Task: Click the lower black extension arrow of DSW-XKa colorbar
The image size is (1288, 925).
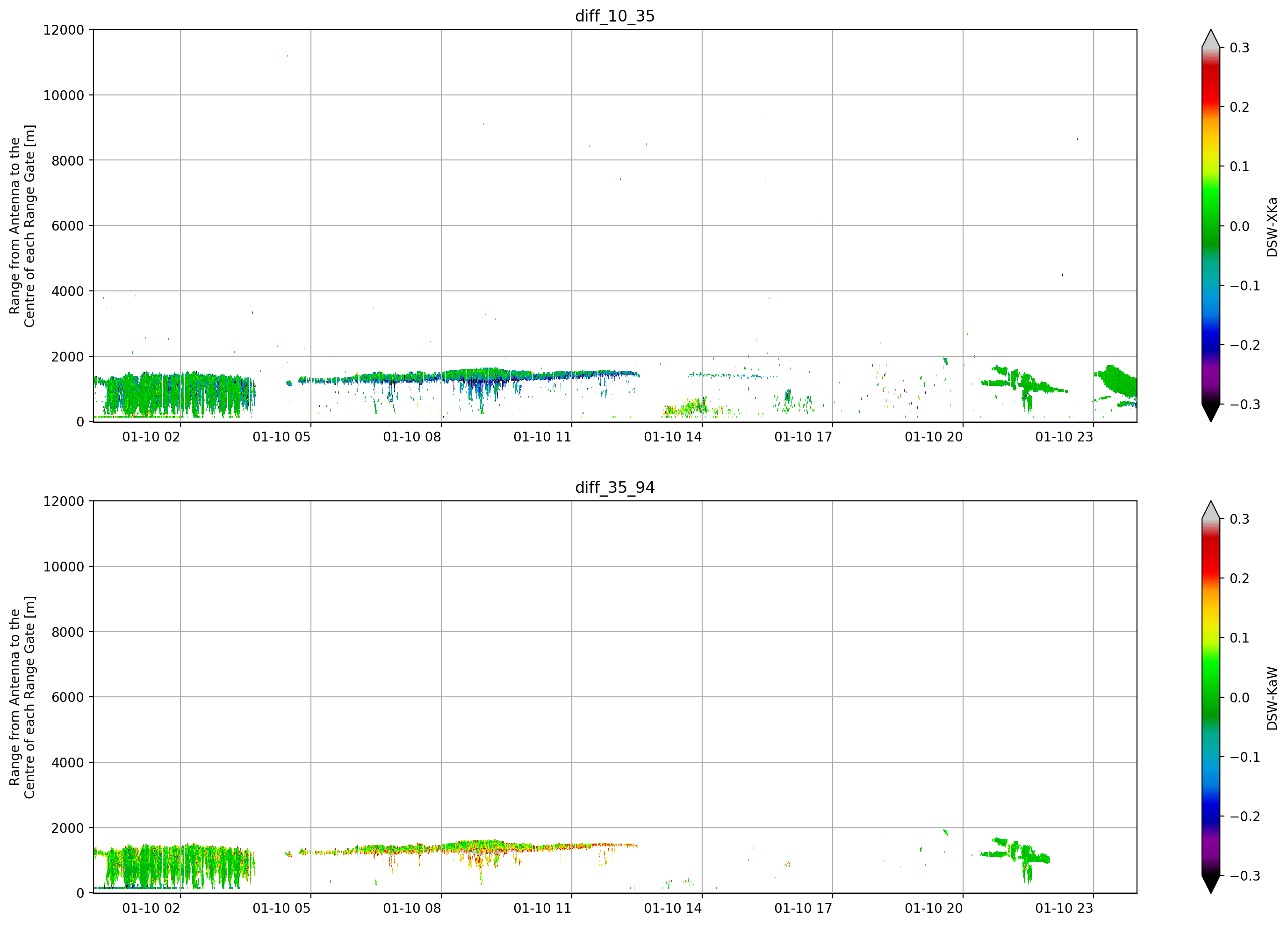Action: 1210,412
